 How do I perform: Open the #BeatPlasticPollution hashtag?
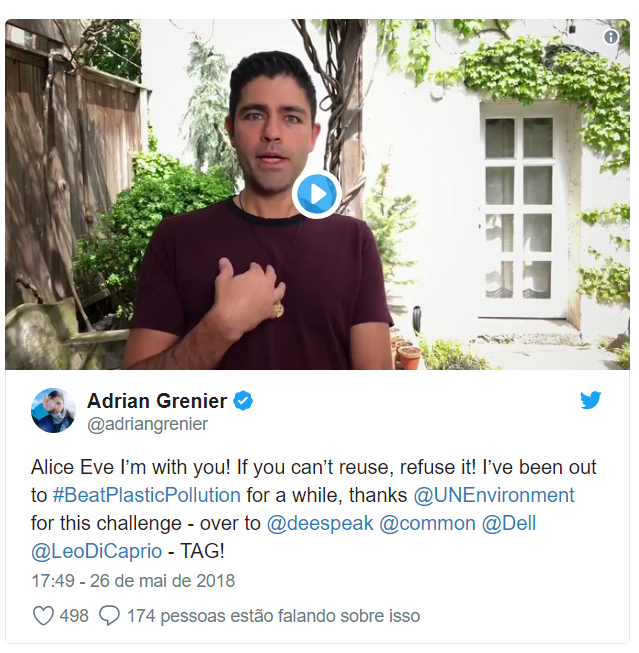click(x=147, y=495)
